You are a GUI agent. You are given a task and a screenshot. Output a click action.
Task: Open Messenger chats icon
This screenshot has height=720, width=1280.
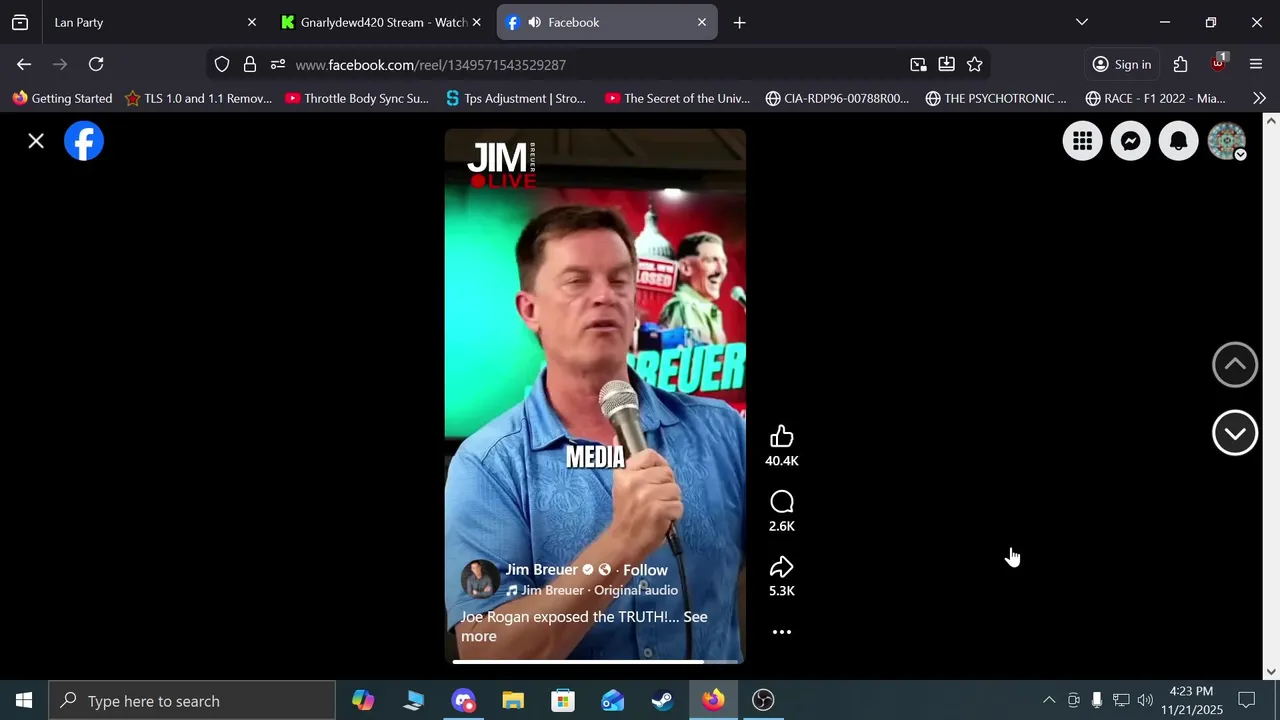point(1130,141)
